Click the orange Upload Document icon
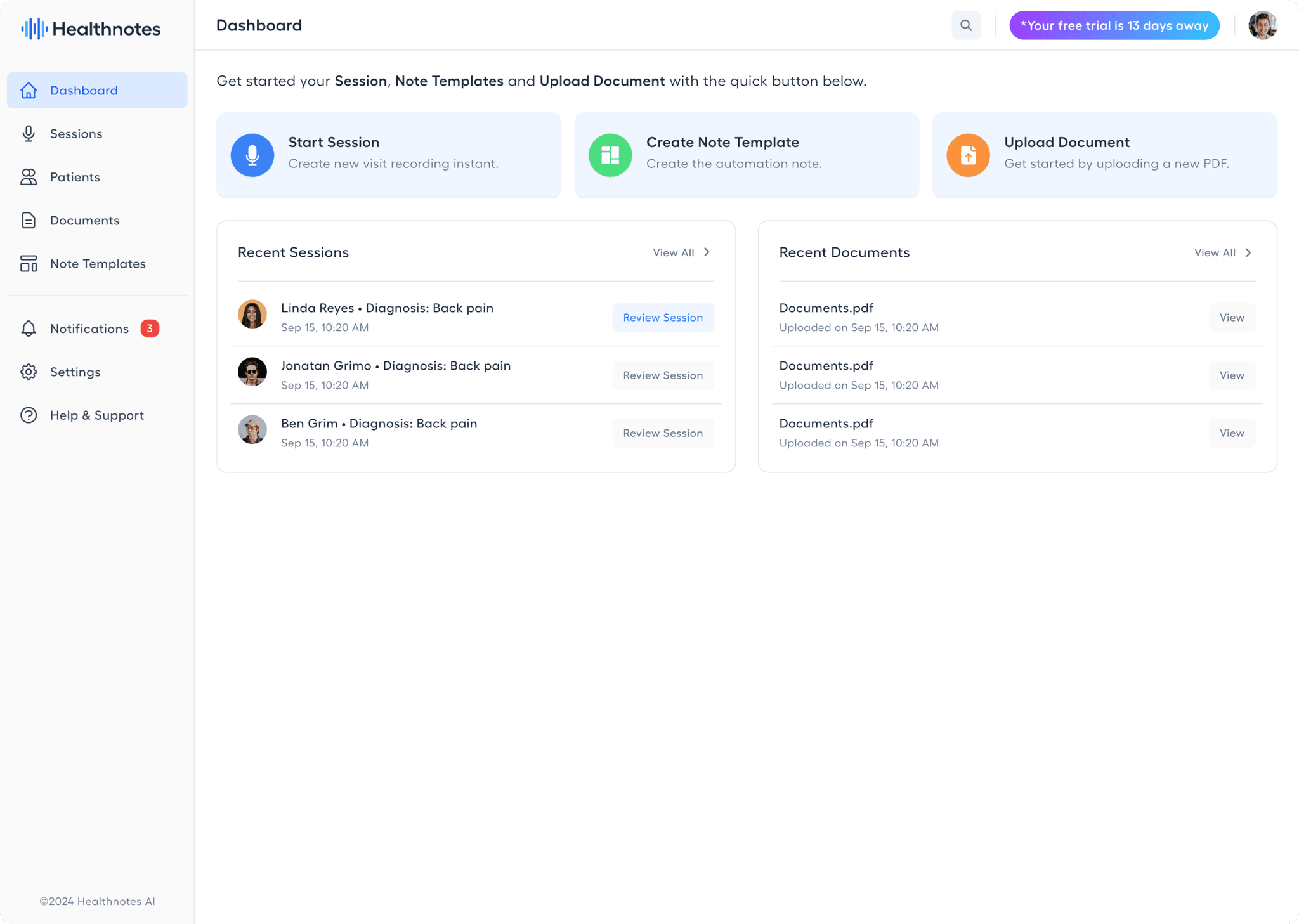Image resolution: width=1299 pixels, height=924 pixels. click(968, 155)
